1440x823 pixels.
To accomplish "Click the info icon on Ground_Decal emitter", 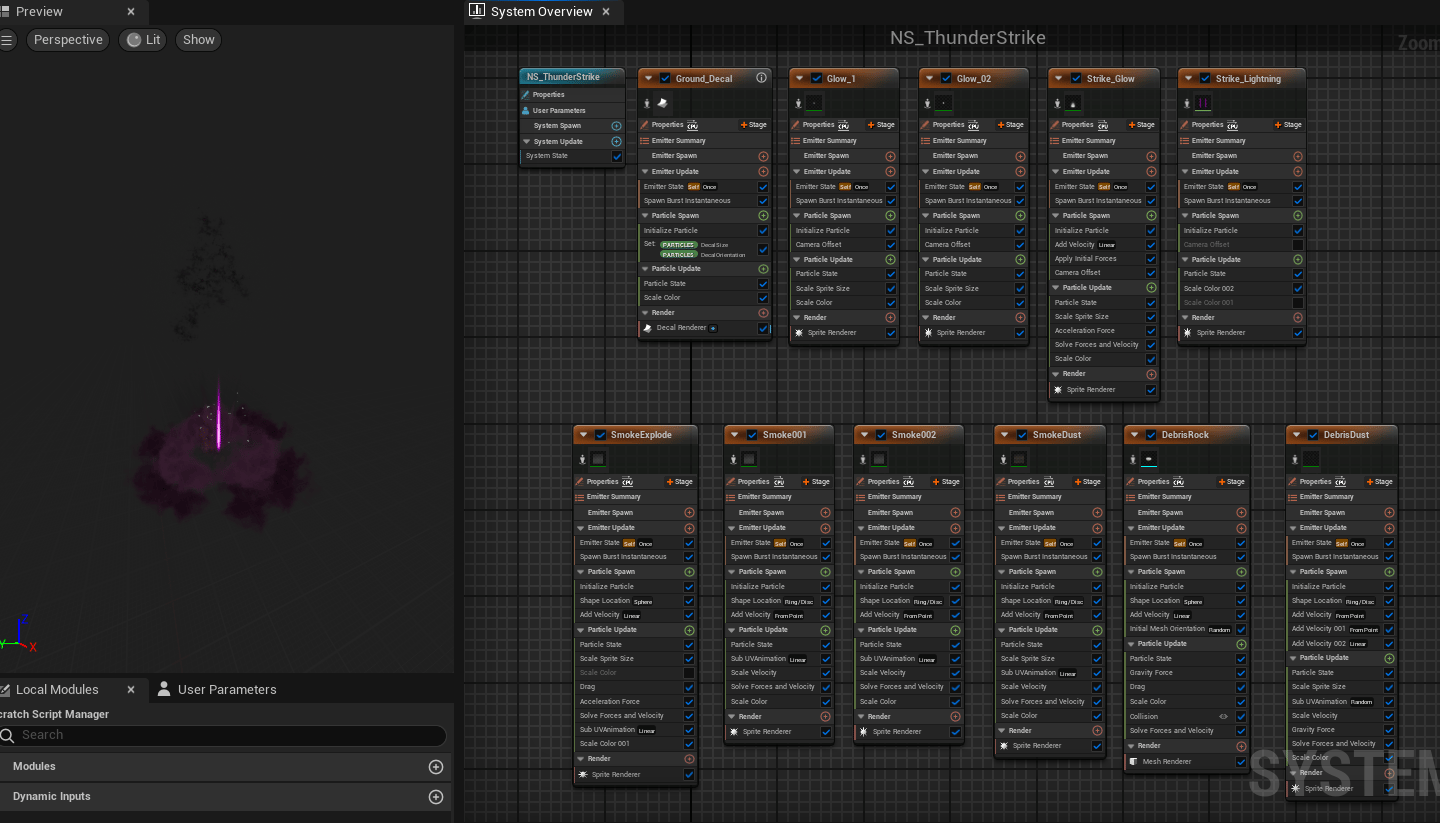I will [761, 78].
